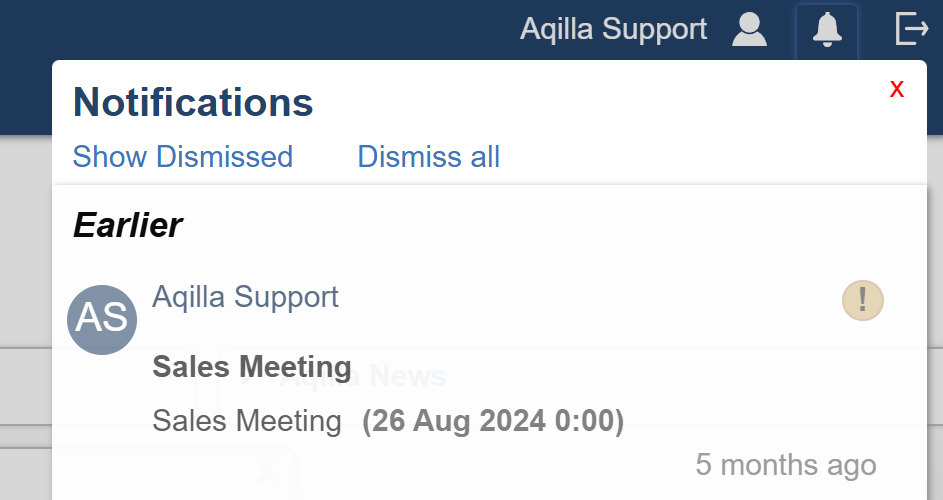Open the user profile icon

pyautogui.click(x=749, y=29)
